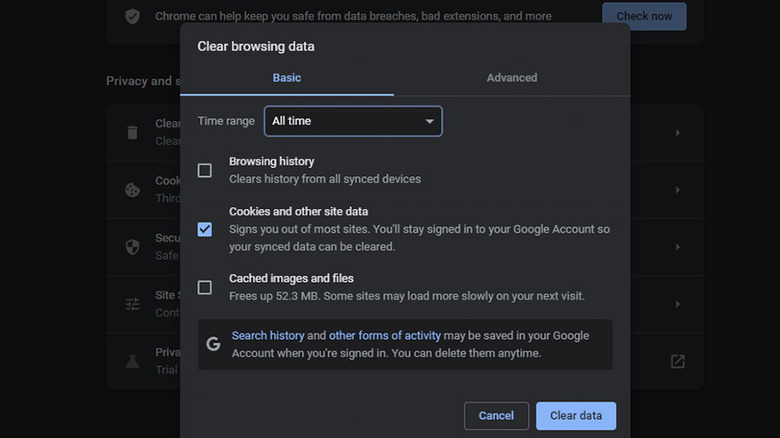Cancel the Clear browsing data dialog
780x438 pixels.
tap(496, 415)
